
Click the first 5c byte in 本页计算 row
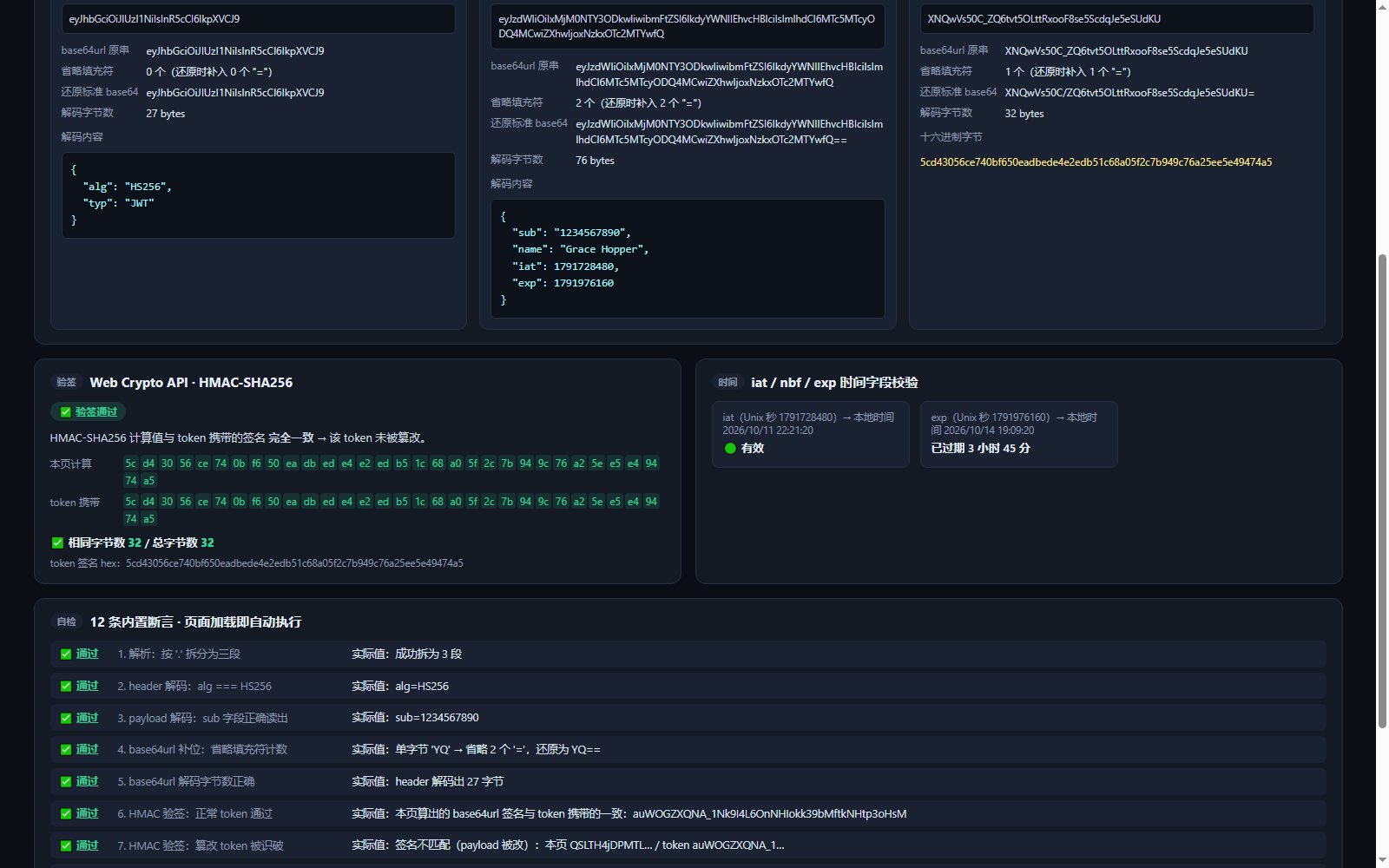(x=131, y=464)
